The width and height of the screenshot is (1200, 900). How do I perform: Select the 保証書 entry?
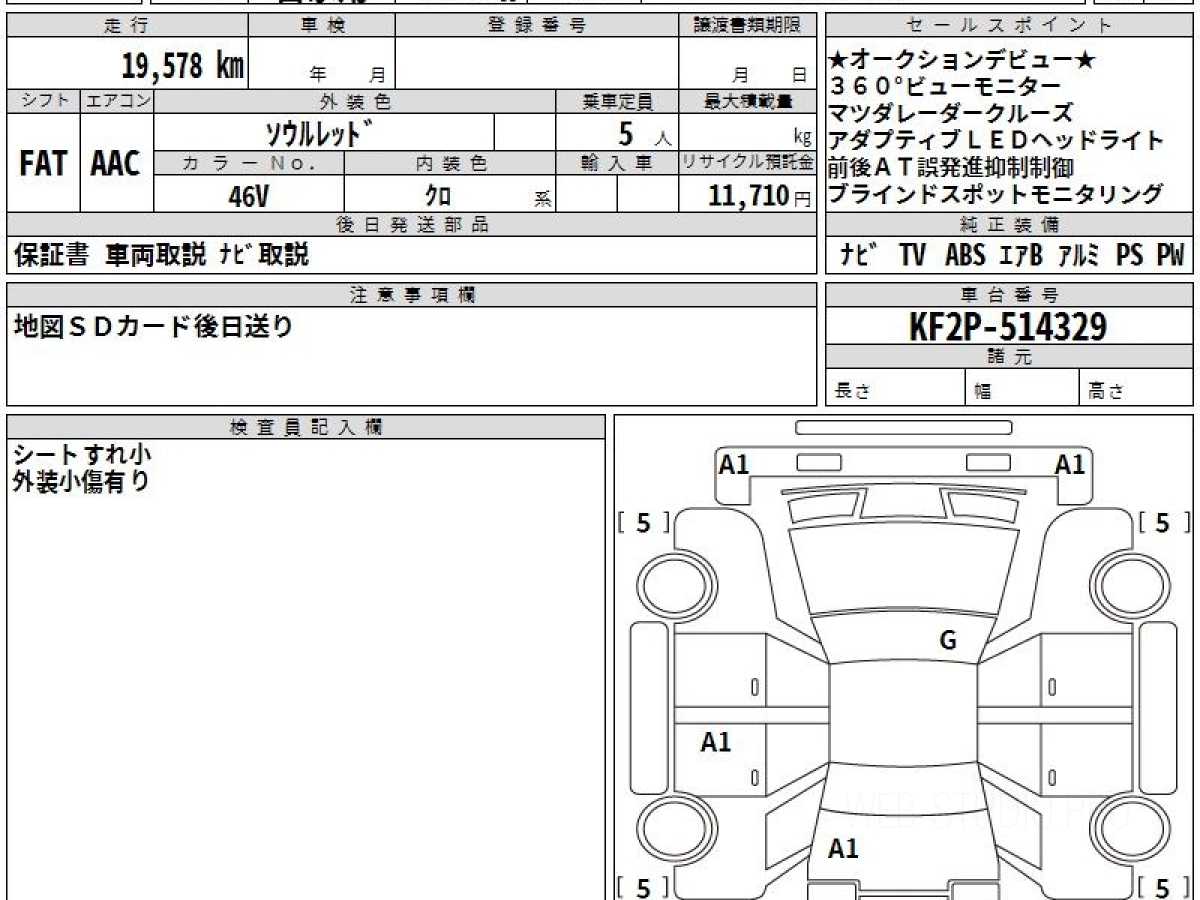(x=51, y=255)
